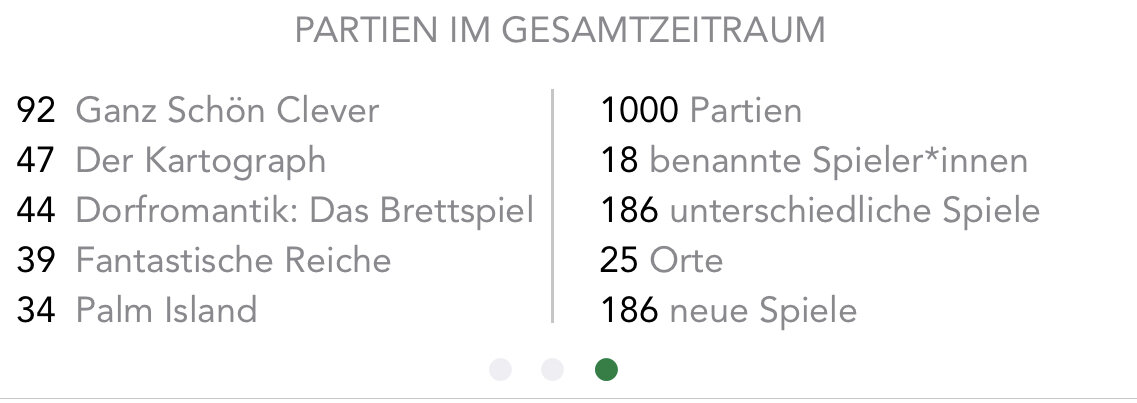Click the neue Spiele statistic
Image resolution: width=1137 pixels, height=403 pixels.
(x=763, y=310)
